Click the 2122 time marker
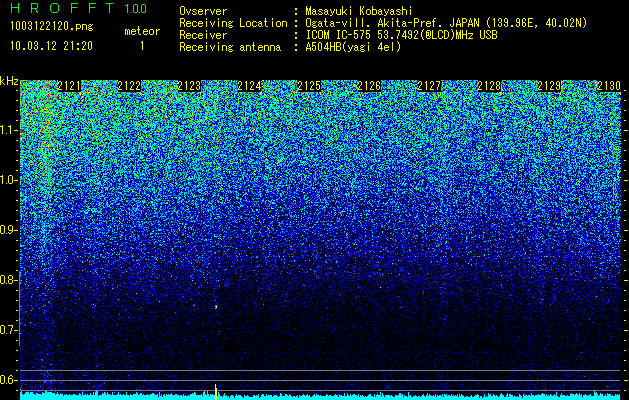 [129, 86]
